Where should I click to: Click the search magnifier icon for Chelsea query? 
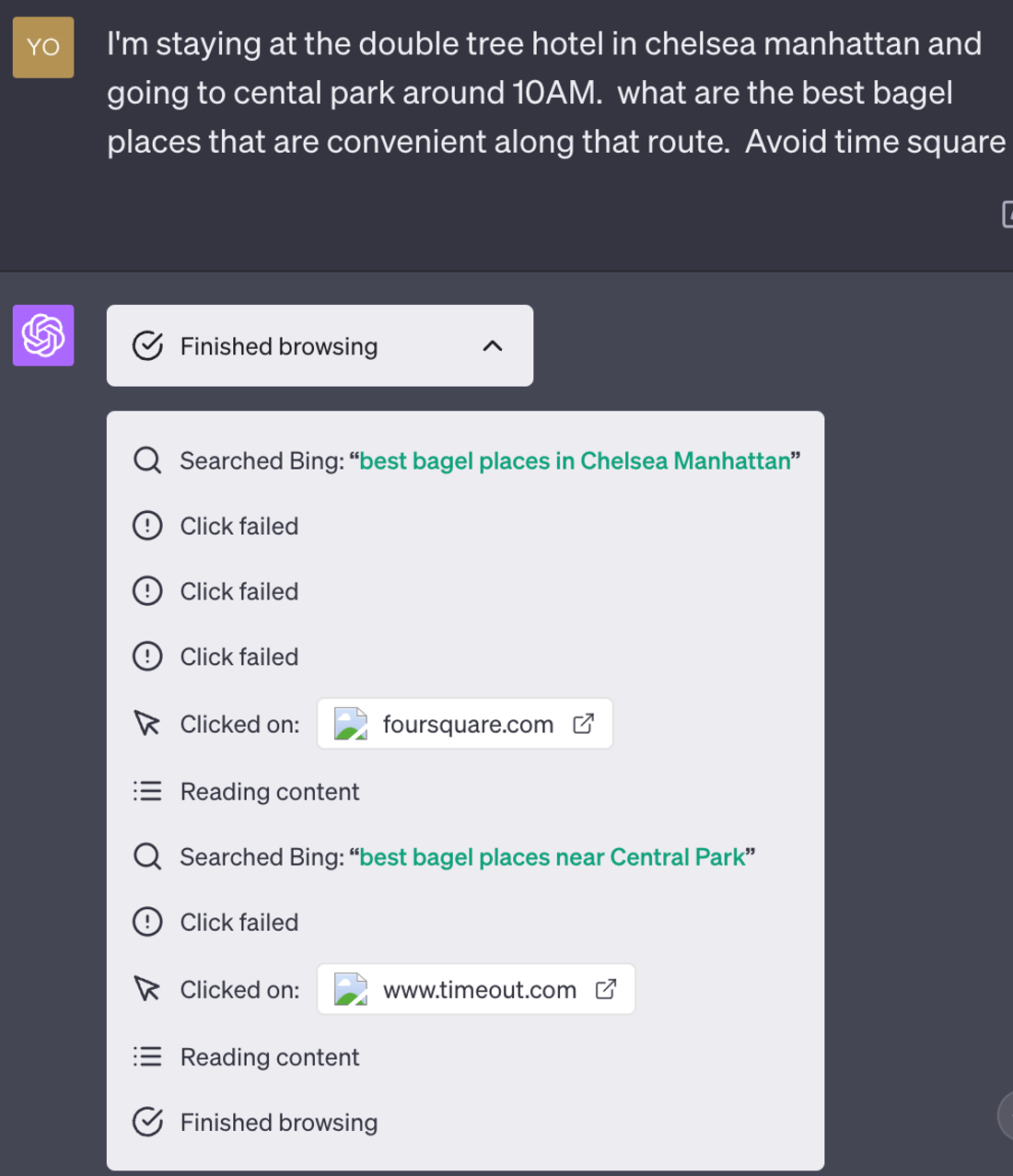tap(147, 460)
